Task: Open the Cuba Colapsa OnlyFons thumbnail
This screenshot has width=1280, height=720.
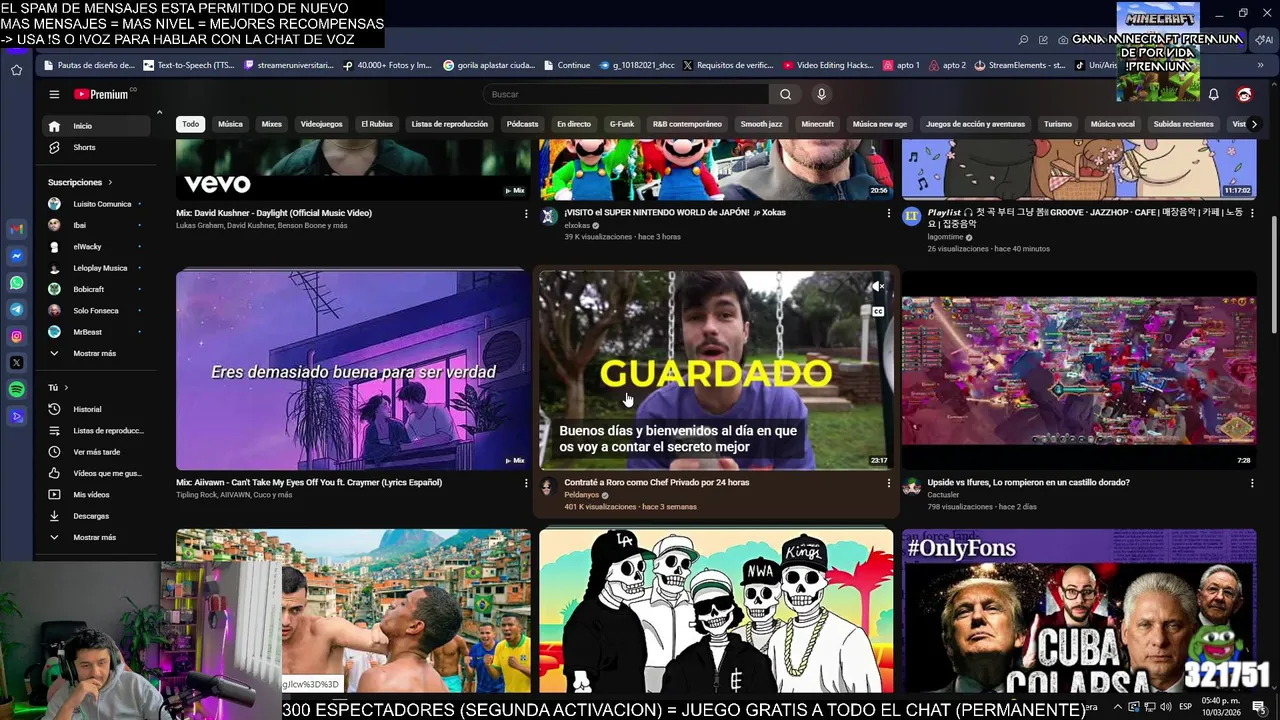Action: click(x=1079, y=611)
